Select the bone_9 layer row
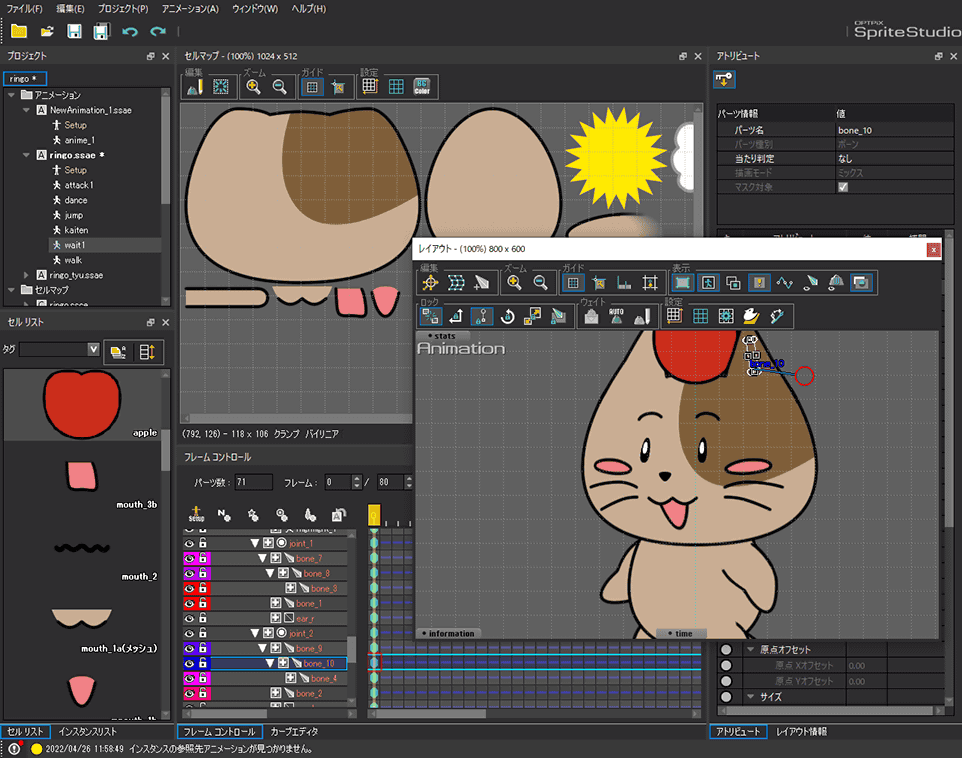 tap(265, 648)
